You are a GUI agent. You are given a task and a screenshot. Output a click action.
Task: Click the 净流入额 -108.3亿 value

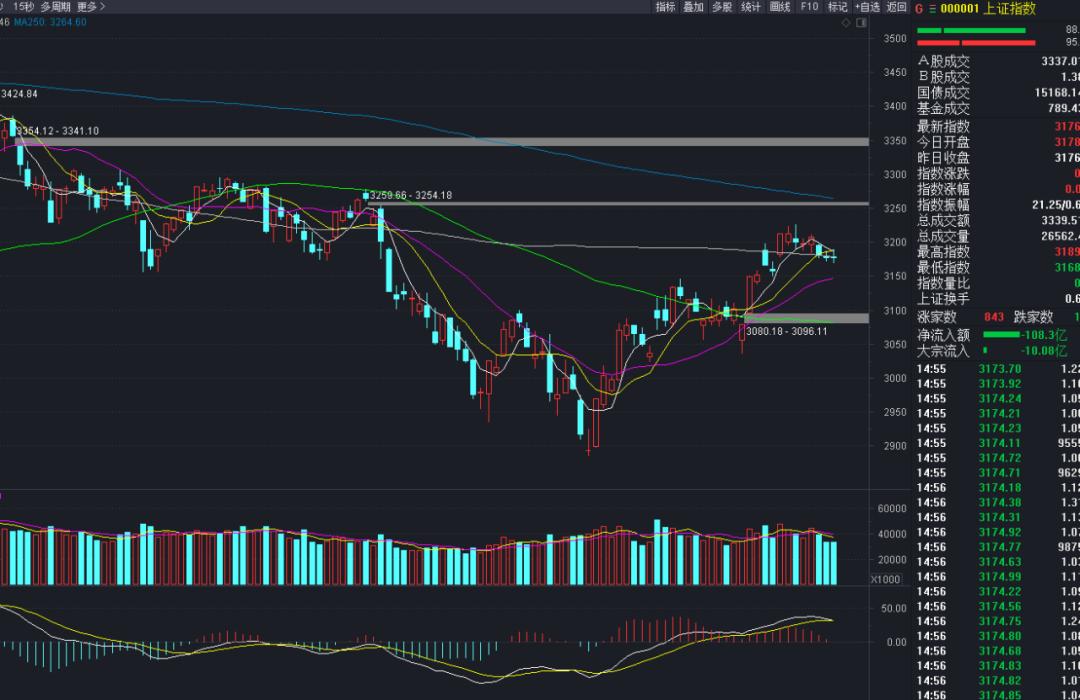pos(1044,335)
